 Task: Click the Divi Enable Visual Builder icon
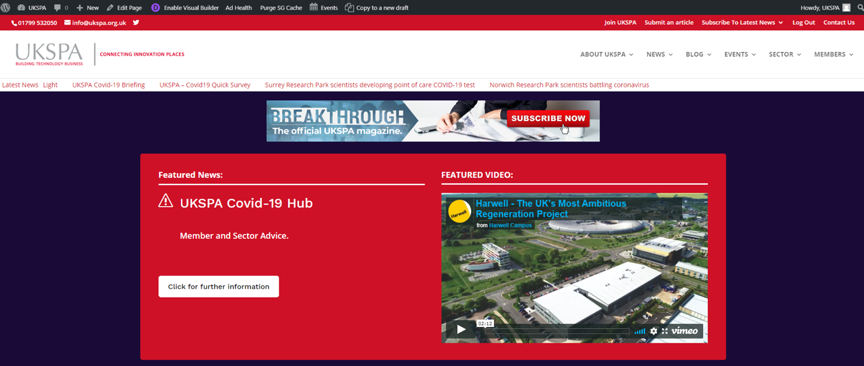point(155,8)
